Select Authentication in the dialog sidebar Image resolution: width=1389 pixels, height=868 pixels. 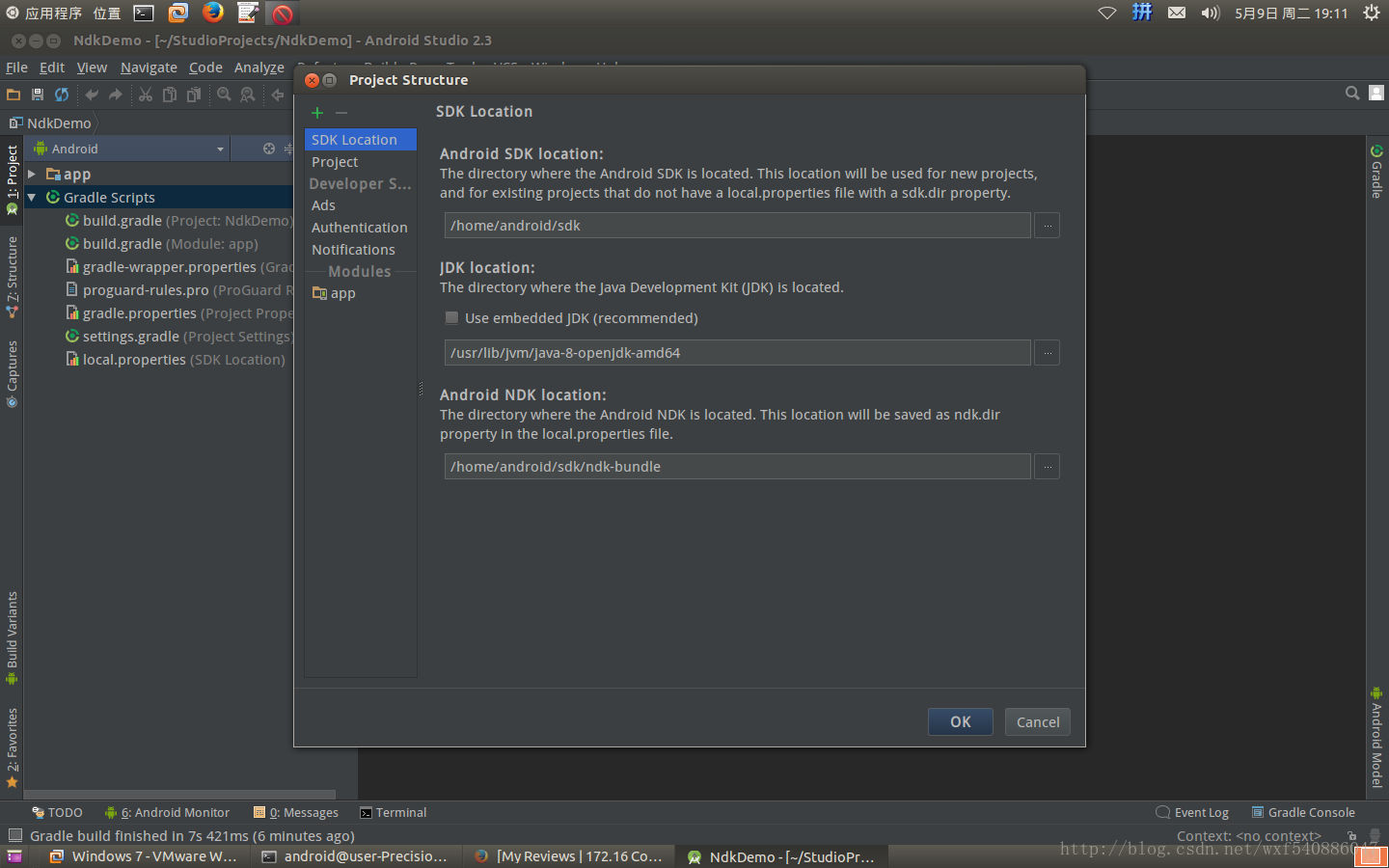[361, 228]
